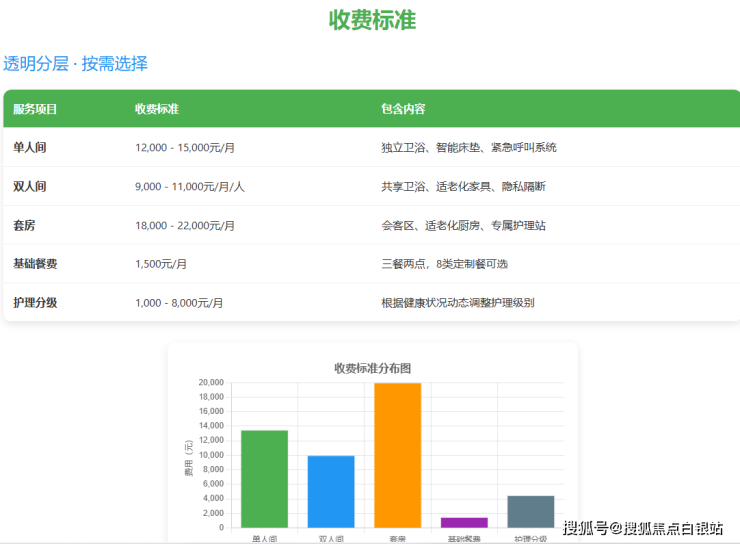
Task: Select the 双人间 row label
Action: click(30, 186)
